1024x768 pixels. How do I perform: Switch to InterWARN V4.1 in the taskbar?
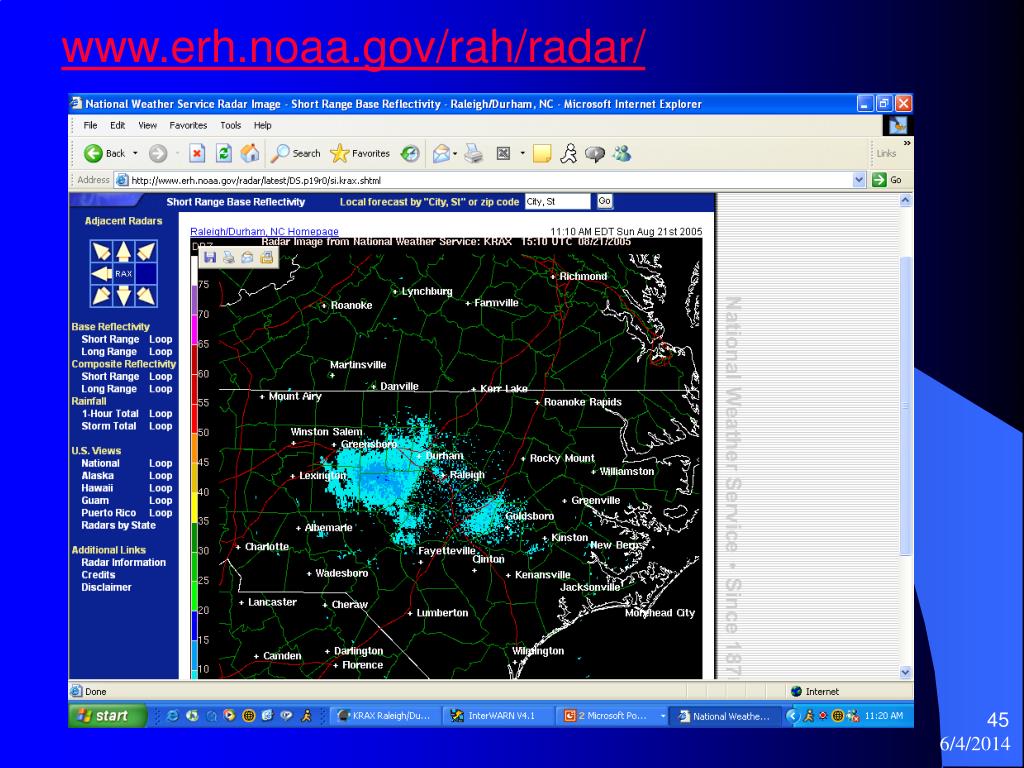point(496,716)
